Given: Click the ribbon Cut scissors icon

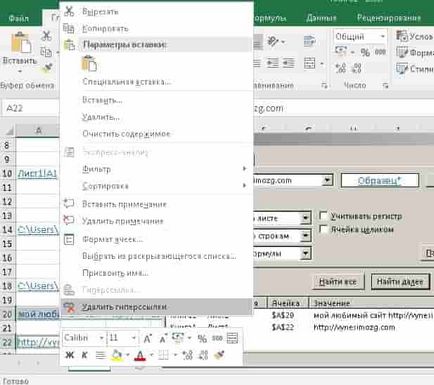Looking at the screenshot, I should click(46, 36).
